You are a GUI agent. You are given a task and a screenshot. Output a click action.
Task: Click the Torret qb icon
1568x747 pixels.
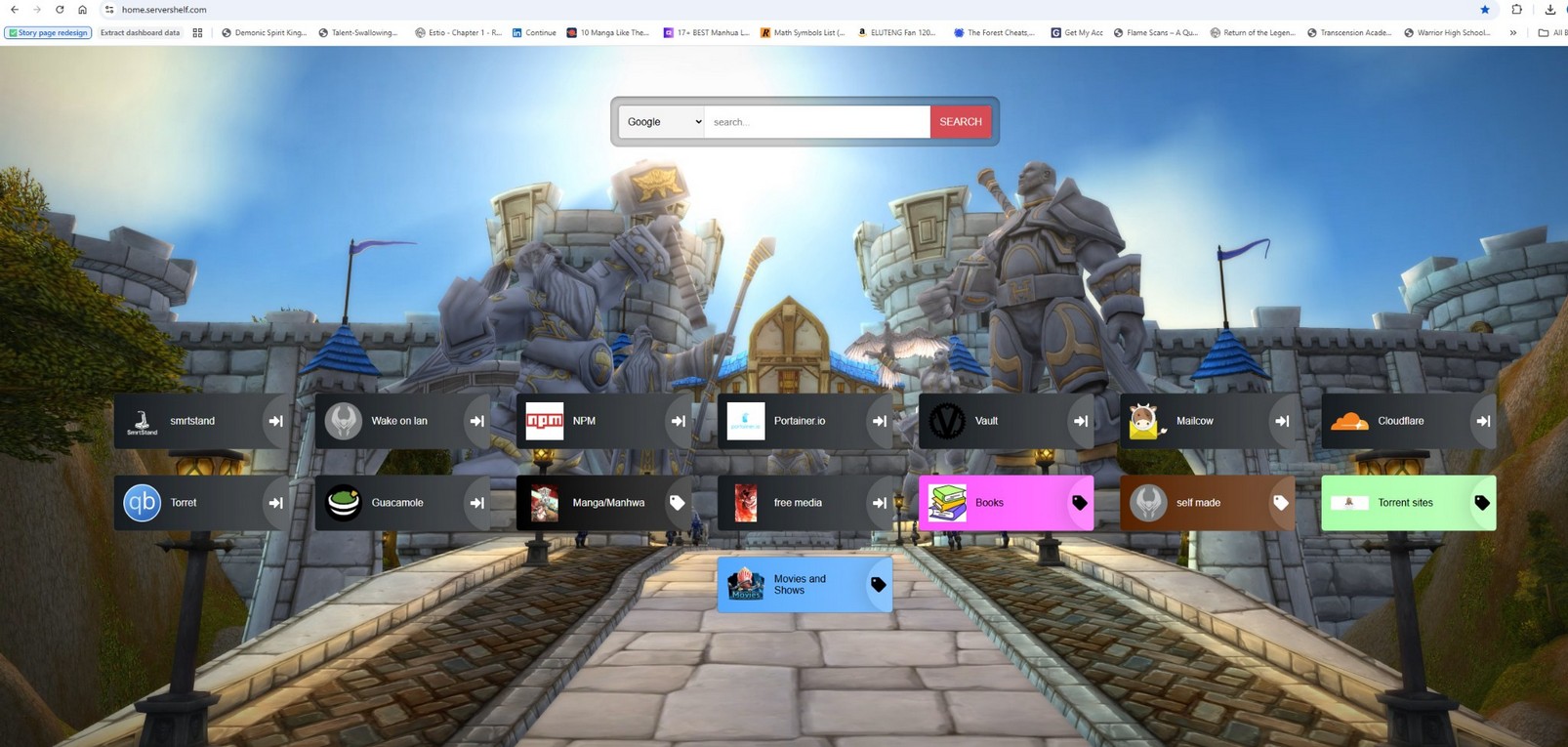coord(143,503)
